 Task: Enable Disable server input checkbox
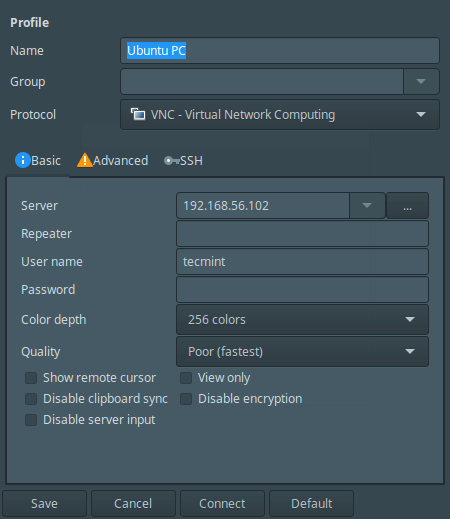(x=31, y=420)
